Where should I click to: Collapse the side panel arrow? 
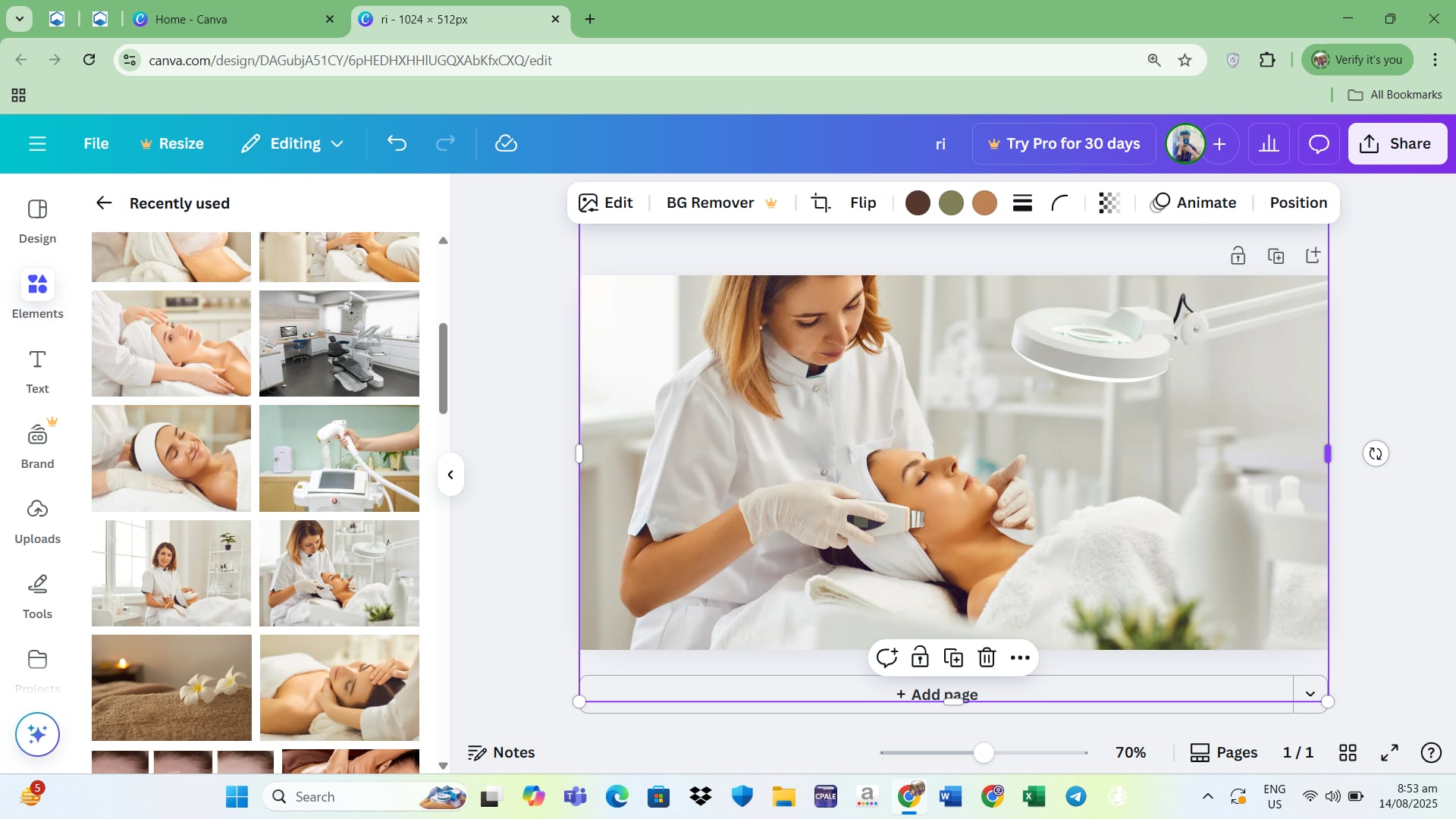(x=450, y=475)
